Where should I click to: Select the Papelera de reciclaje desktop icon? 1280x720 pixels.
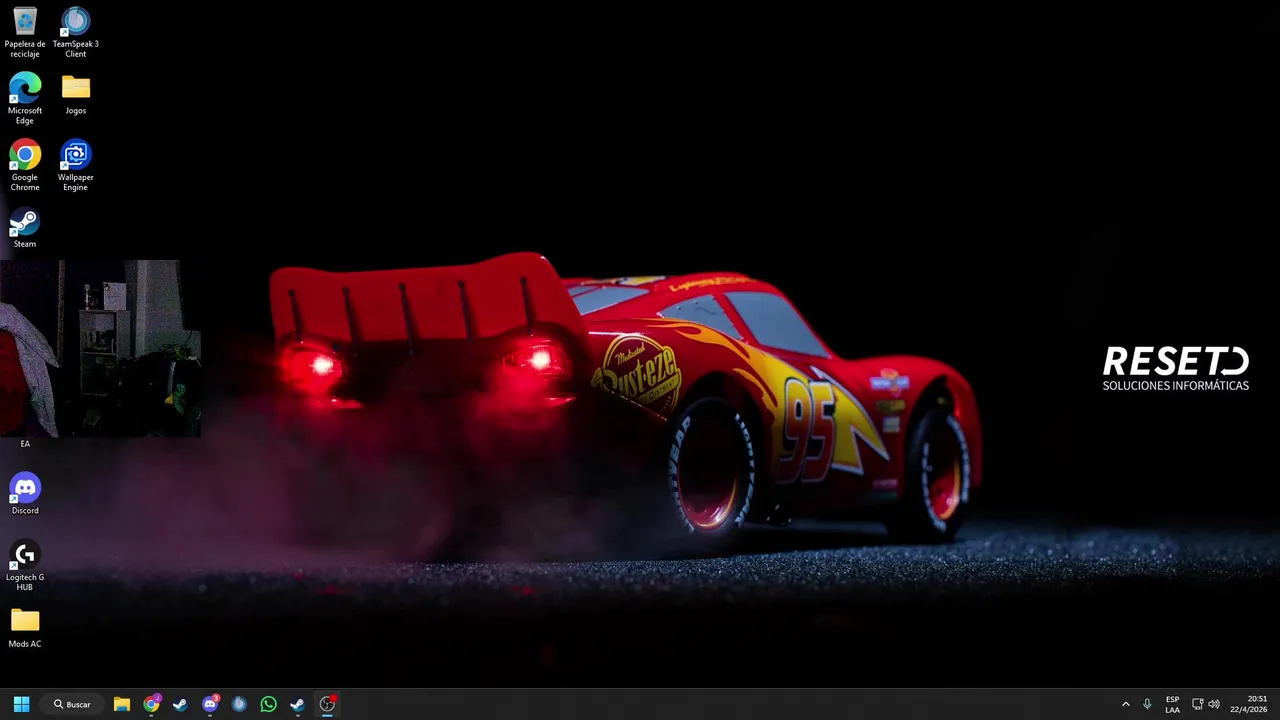(25, 32)
